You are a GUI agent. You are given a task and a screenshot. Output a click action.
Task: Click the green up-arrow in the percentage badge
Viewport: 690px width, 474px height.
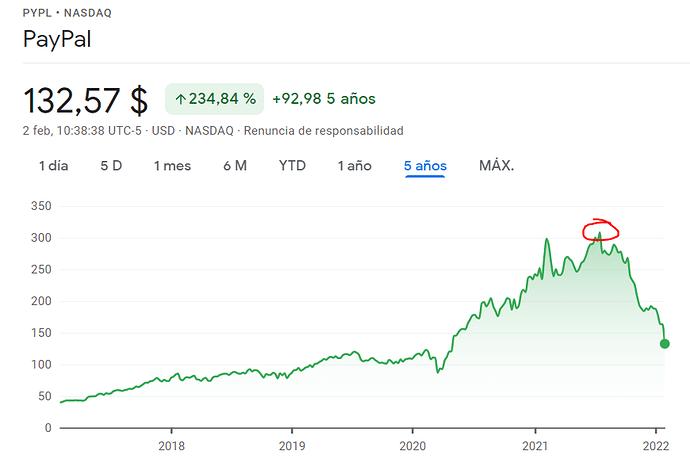180,99
